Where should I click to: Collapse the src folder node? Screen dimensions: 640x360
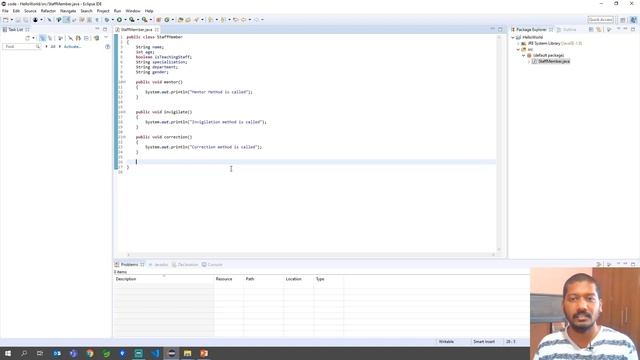point(518,49)
